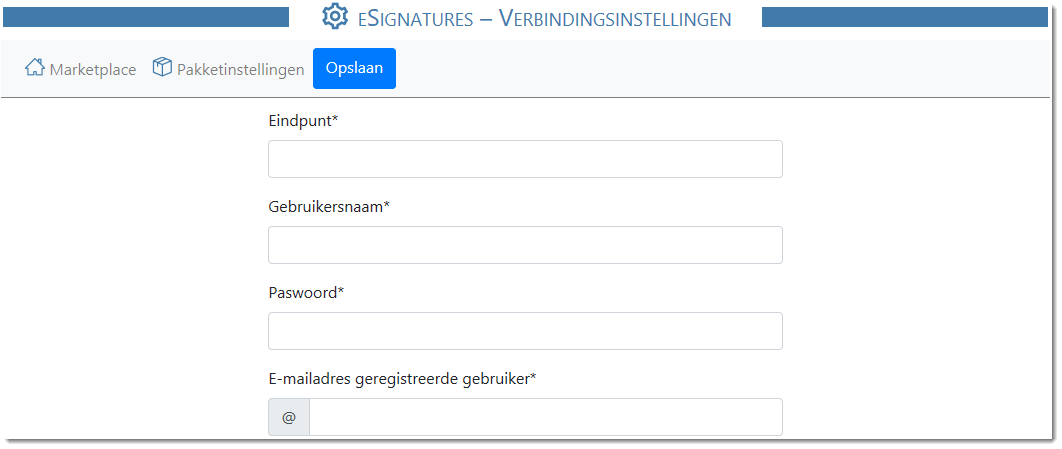The height and width of the screenshot is (449, 1062).
Task: Click inside the Paswoord field
Action: tap(526, 331)
